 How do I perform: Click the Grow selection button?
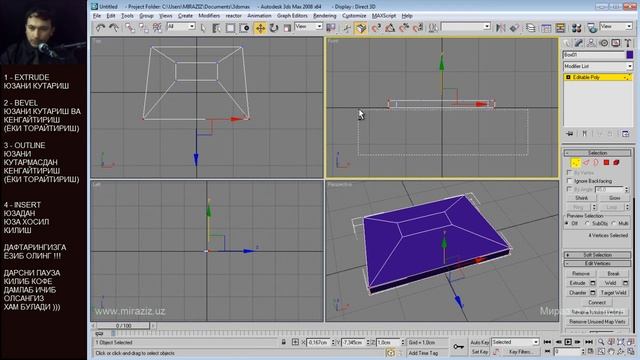(x=614, y=198)
